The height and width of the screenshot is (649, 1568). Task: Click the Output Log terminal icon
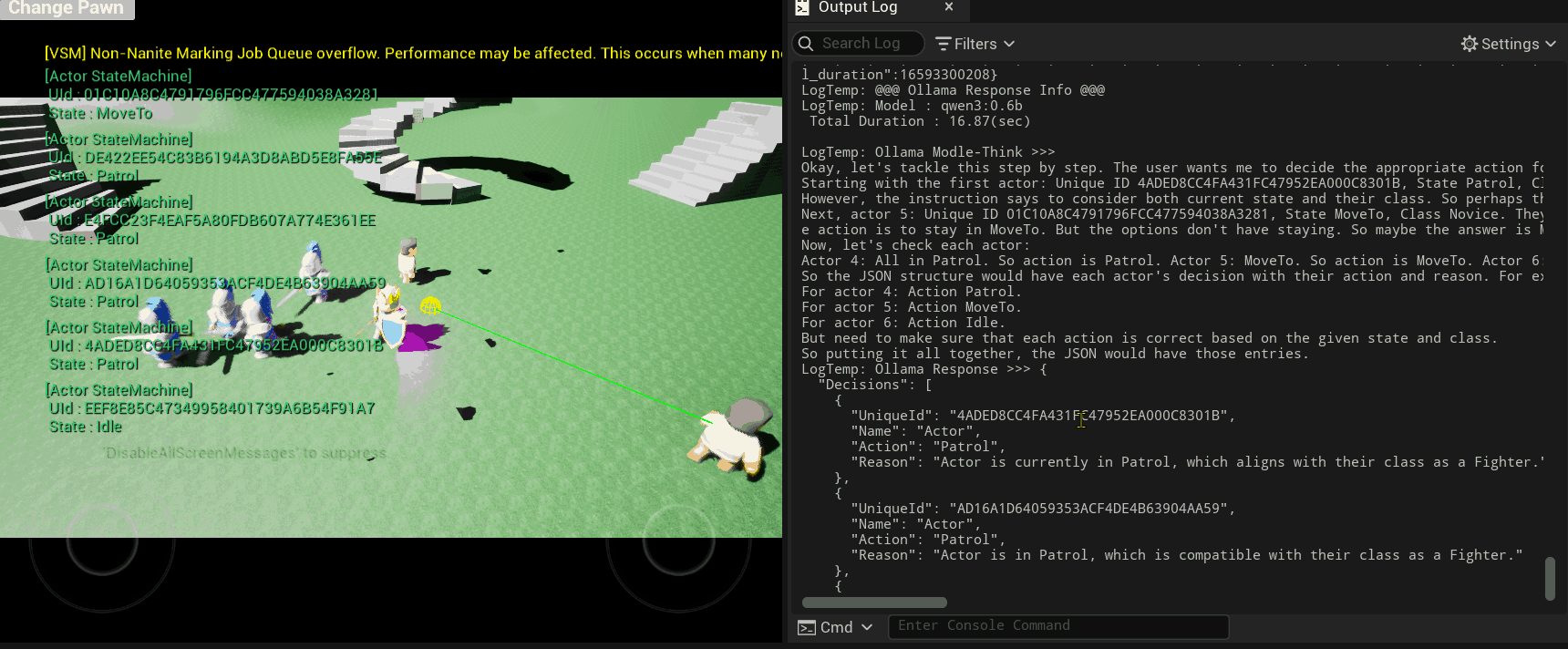point(802,7)
